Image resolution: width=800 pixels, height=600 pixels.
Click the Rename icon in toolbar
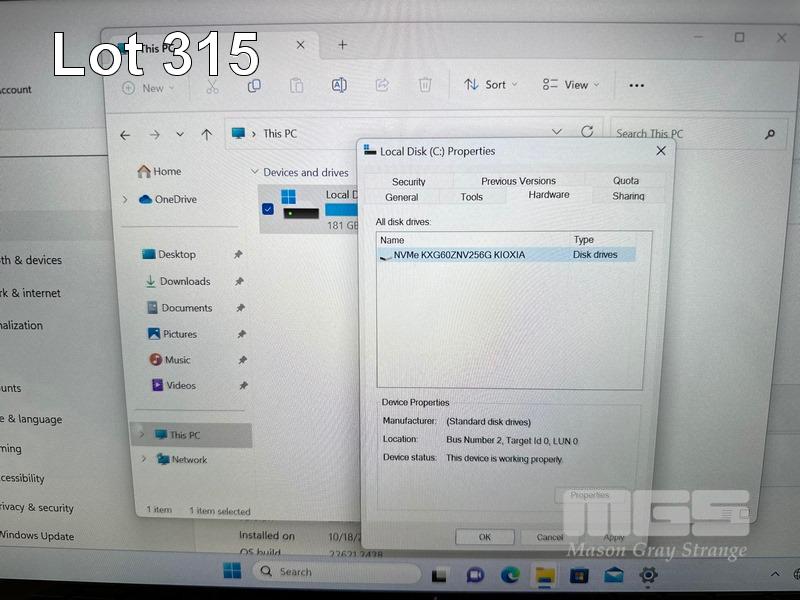339,86
